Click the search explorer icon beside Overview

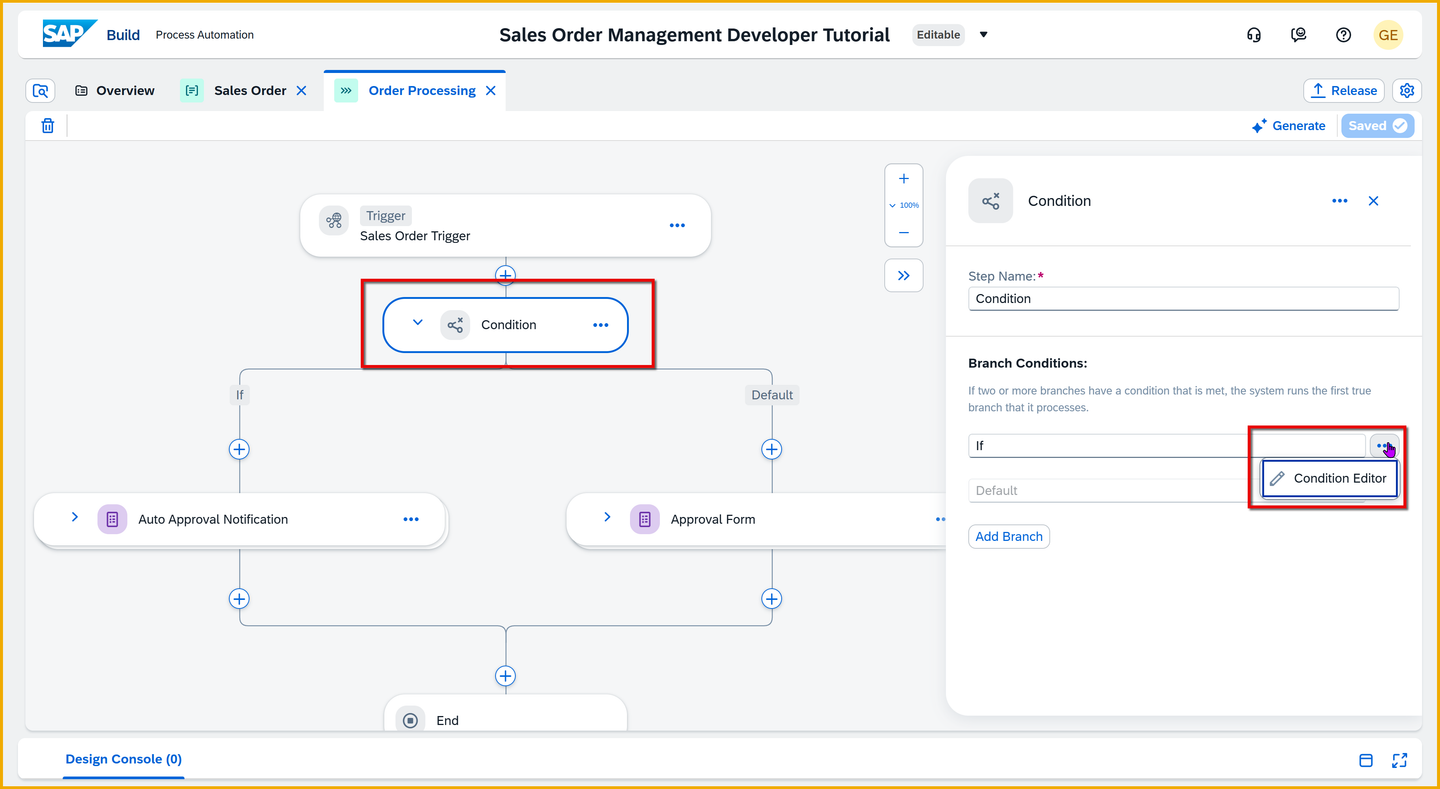(x=40, y=91)
